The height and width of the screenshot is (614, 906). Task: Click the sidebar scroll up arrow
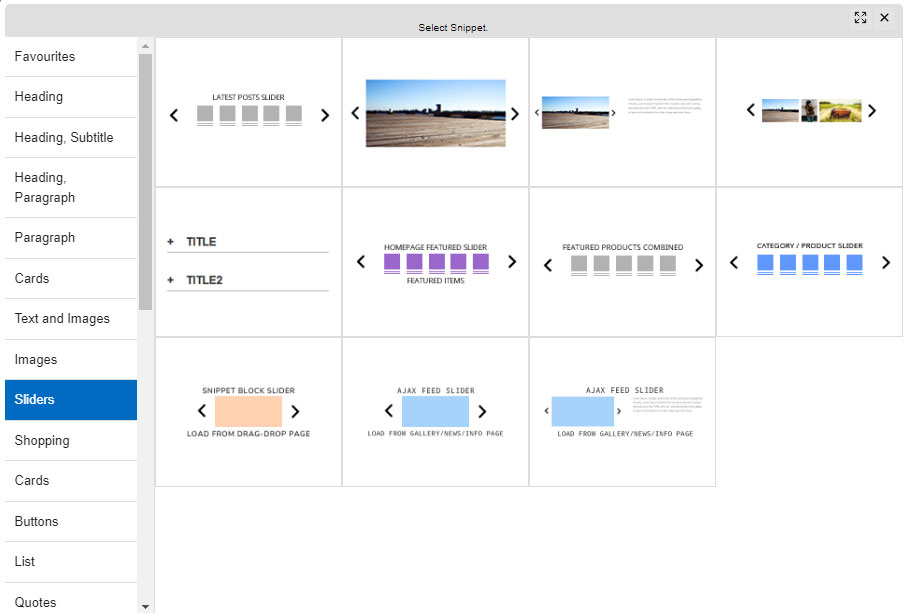(146, 46)
